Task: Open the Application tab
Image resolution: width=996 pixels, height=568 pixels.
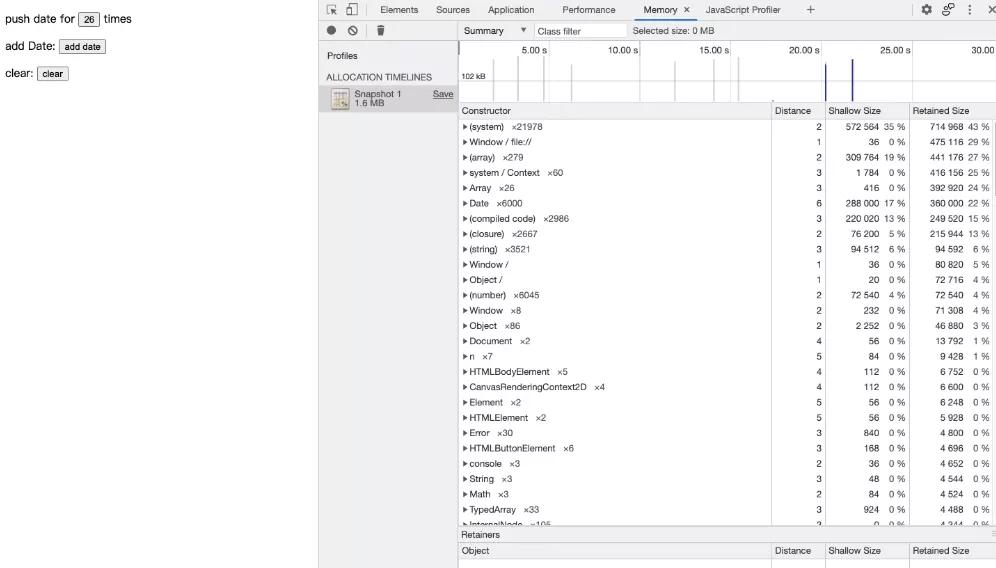Action: point(511,10)
